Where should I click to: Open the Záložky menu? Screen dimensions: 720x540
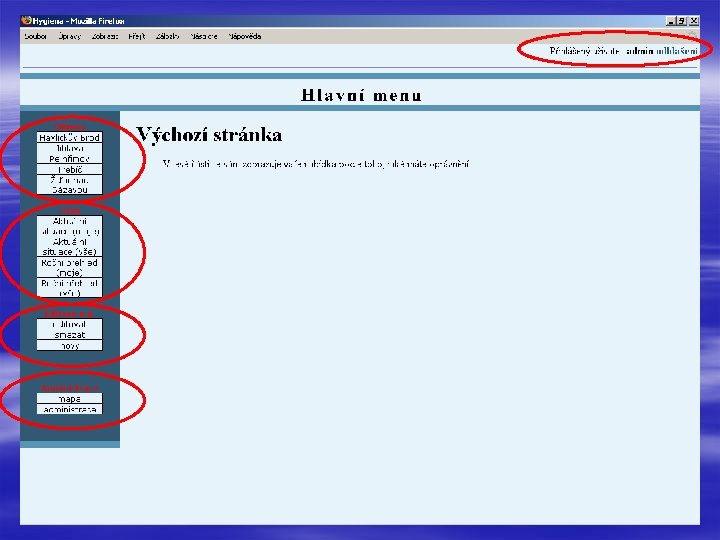pyautogui.click(x=168, y=36)
